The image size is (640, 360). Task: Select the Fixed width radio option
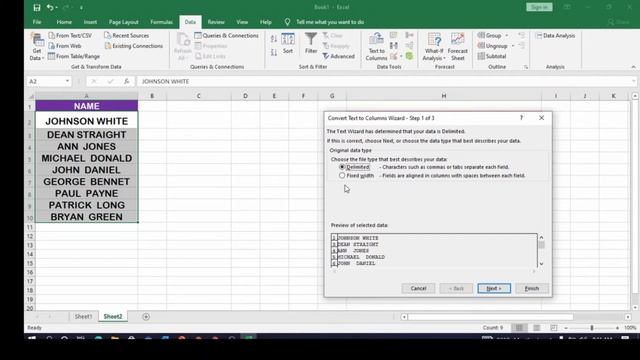tap(342, 176)
